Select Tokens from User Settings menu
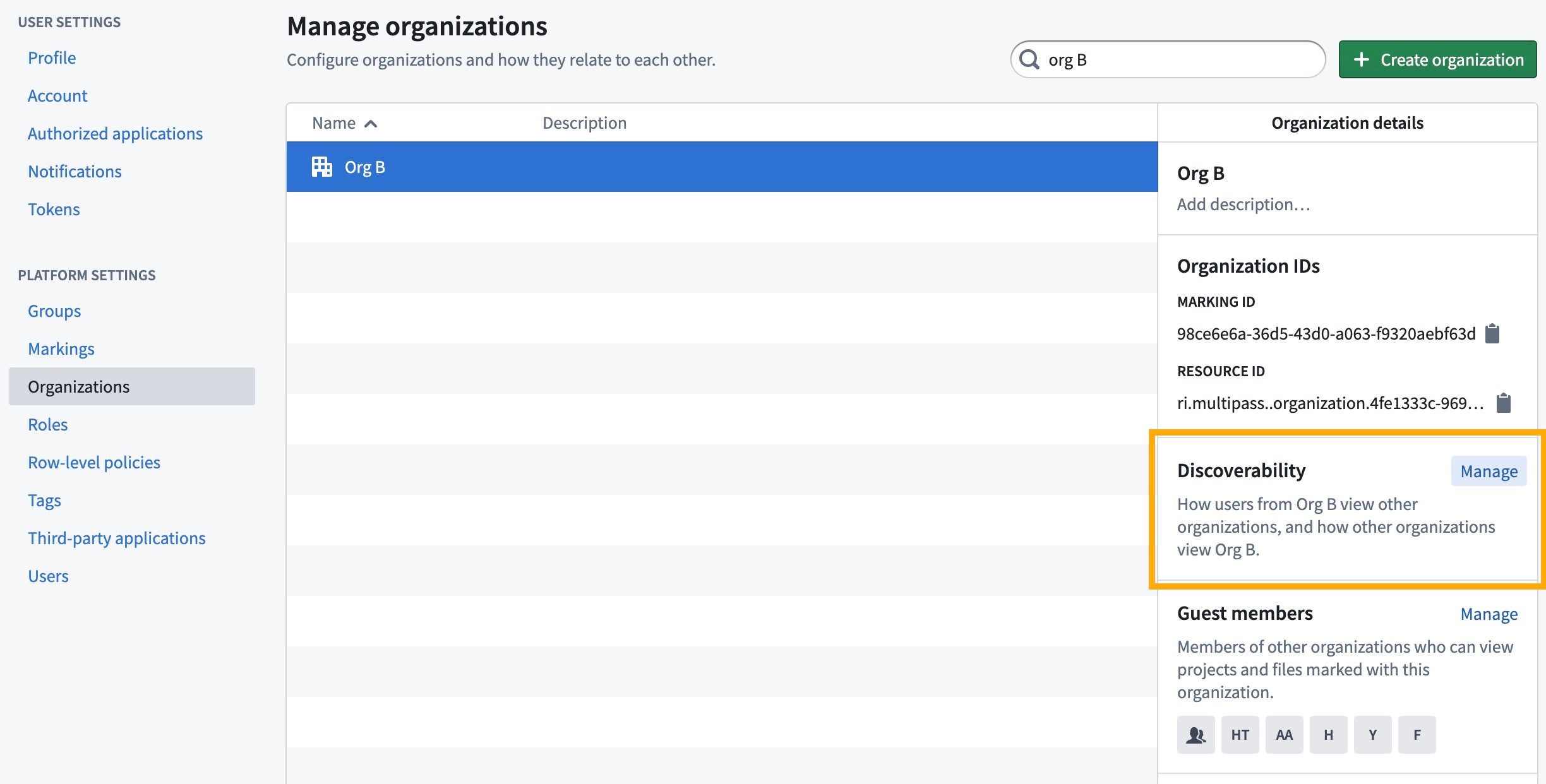This screenshot has width=1546, height=784. tap(53, 209)
